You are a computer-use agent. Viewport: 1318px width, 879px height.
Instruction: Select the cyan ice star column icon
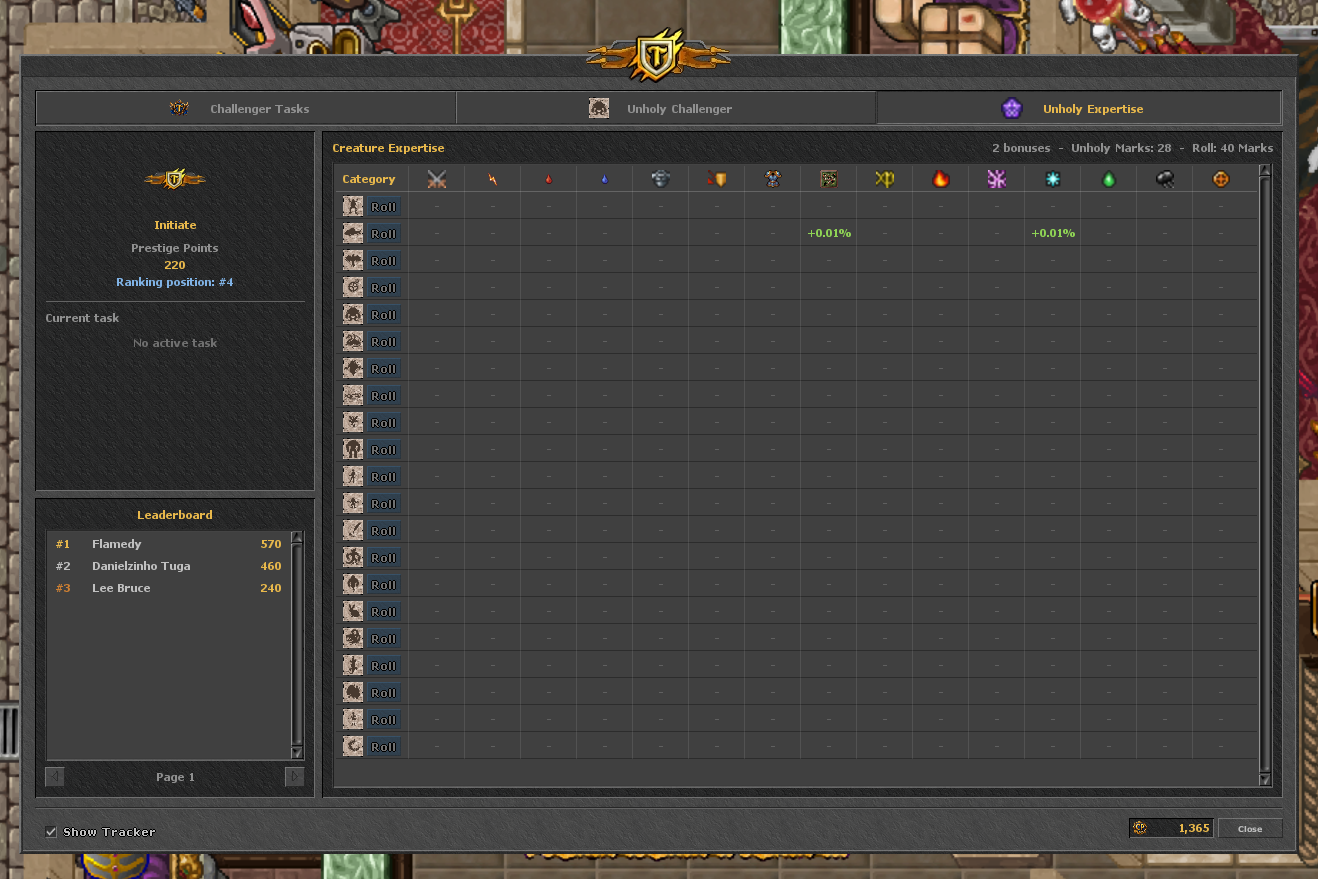click(1052, 179)
